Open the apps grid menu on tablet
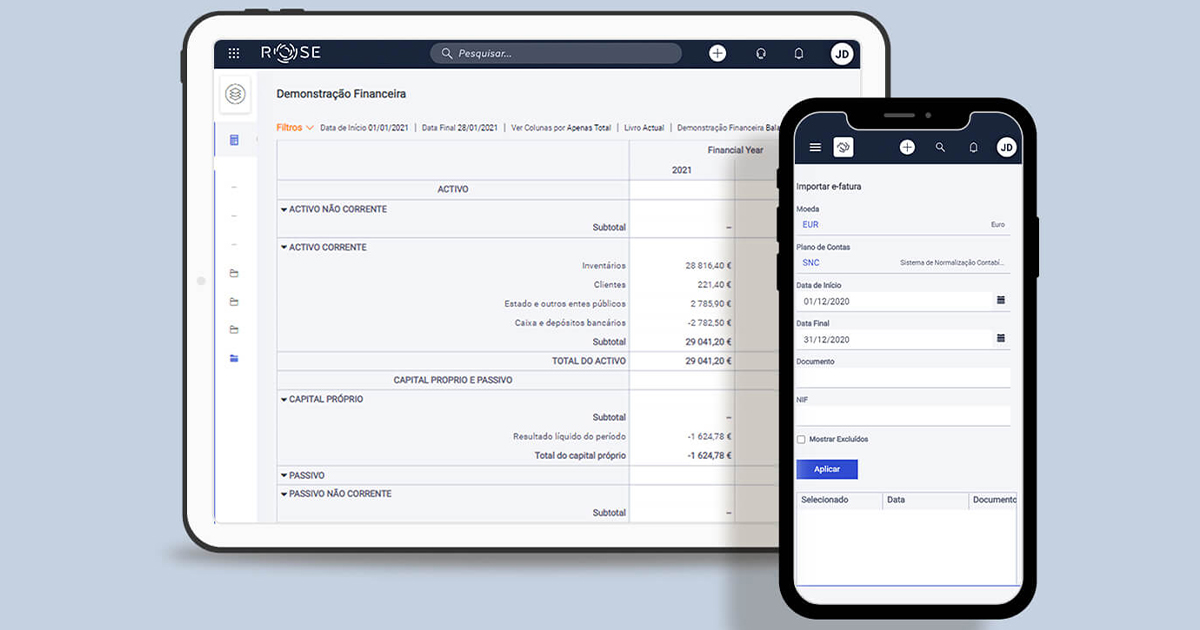The height and width of the screenshot is (630, 1200). [x=234, y=54]
